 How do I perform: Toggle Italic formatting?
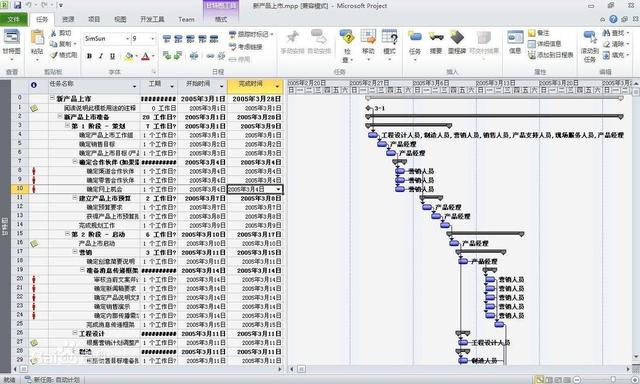pos(101,56)
